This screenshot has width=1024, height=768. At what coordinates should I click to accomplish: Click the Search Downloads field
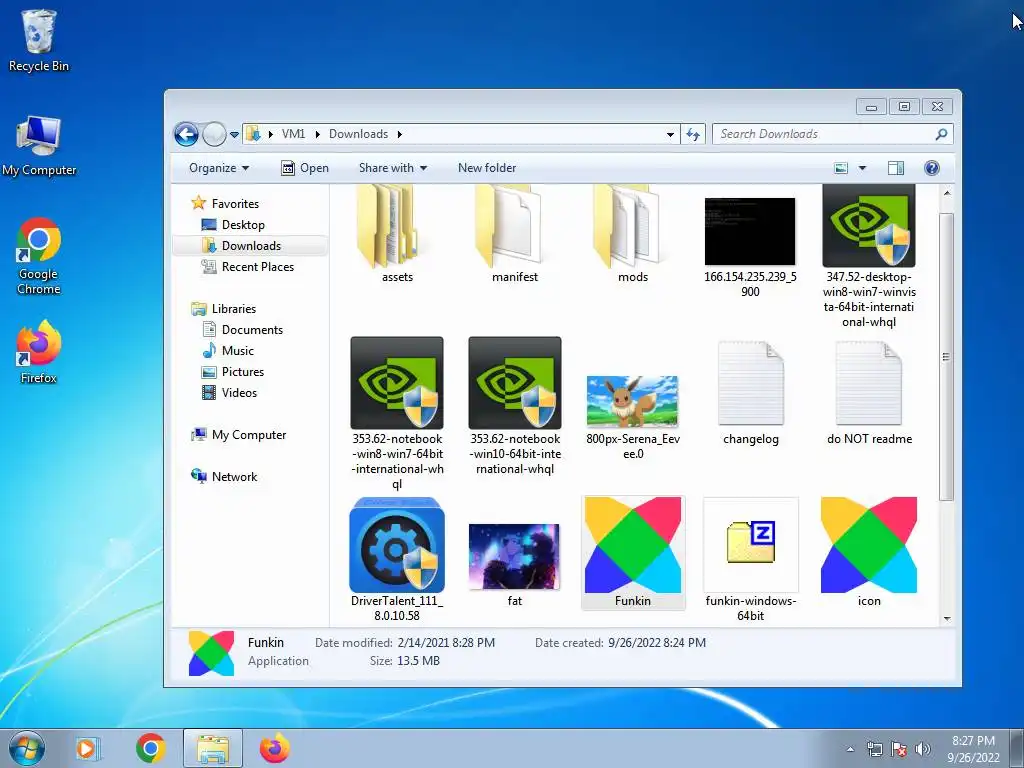point(832,134)
